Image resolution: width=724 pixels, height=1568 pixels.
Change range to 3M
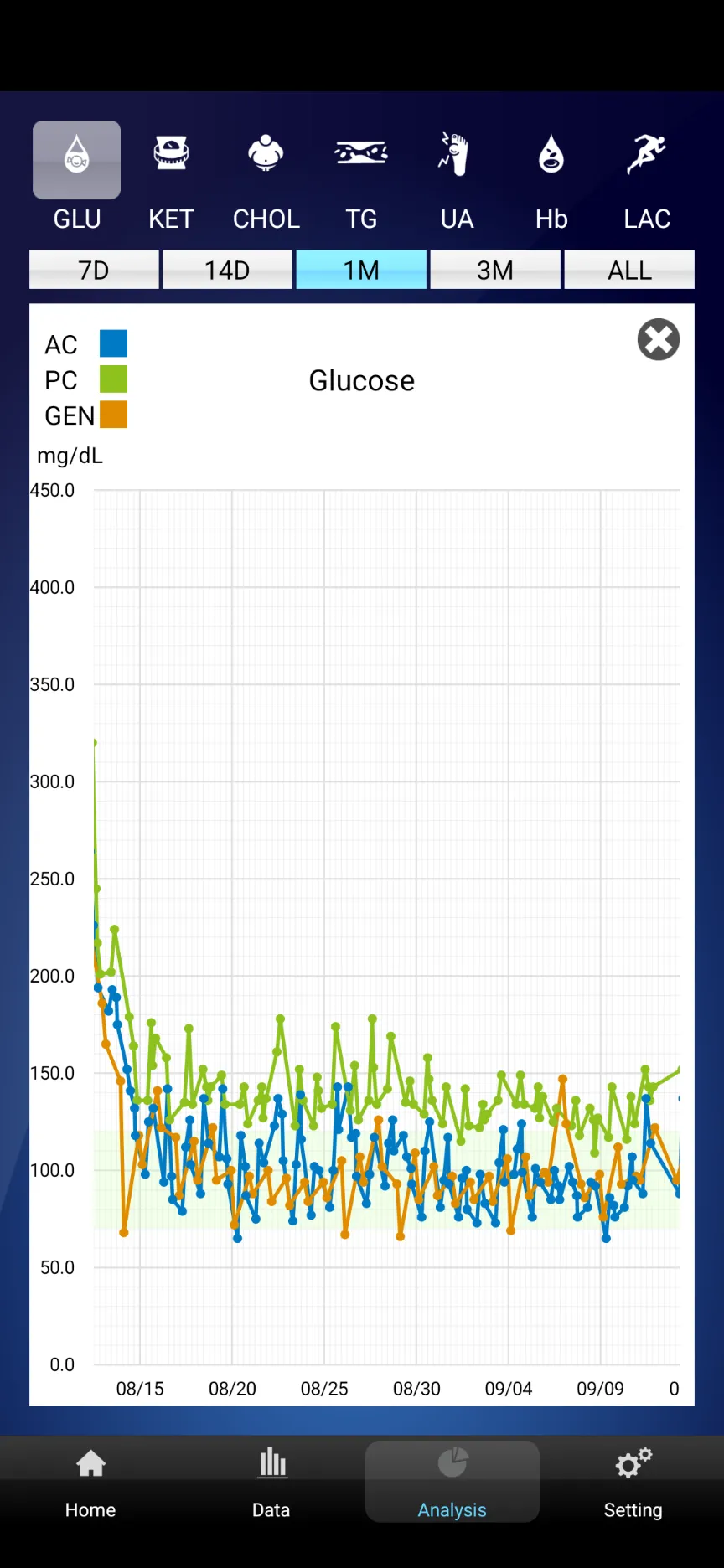point(495,270)
